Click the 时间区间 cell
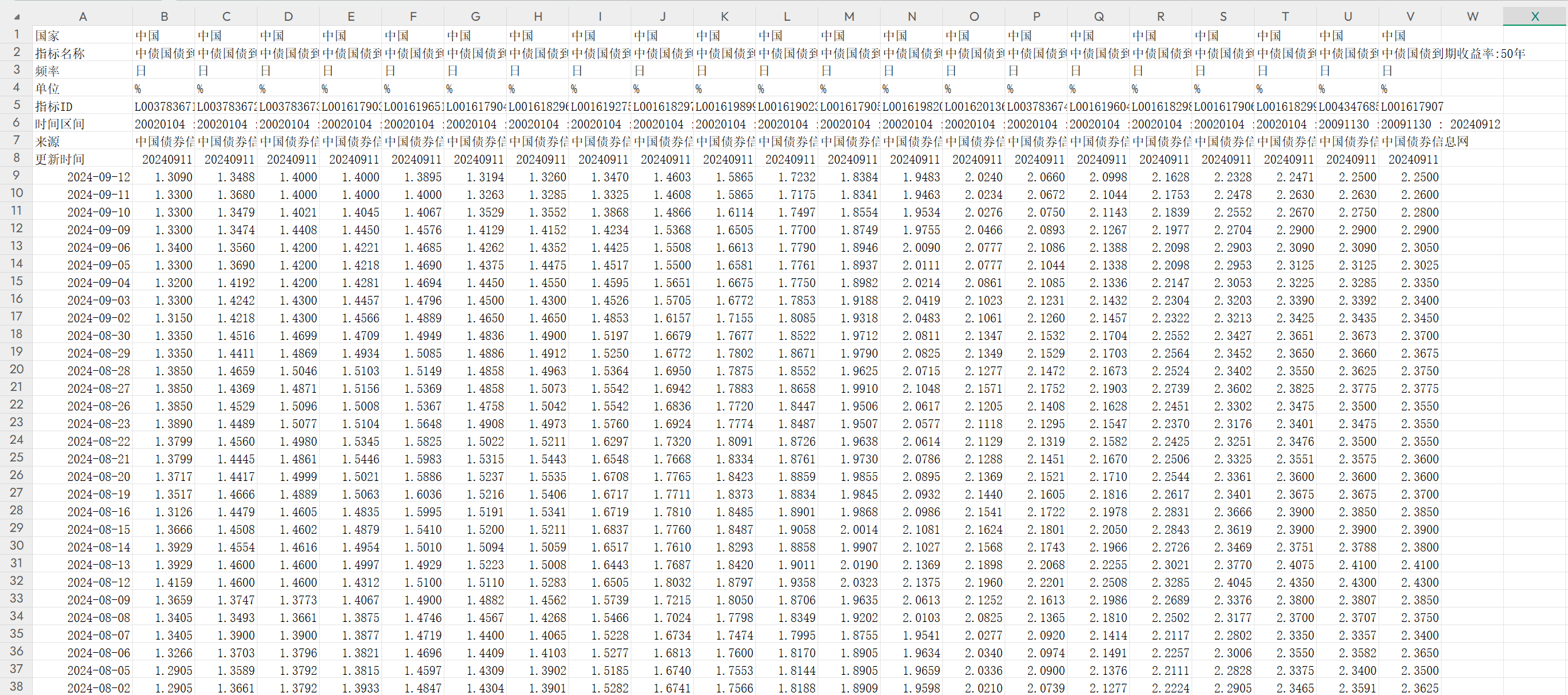The image size is (1568, 695). 82,124
